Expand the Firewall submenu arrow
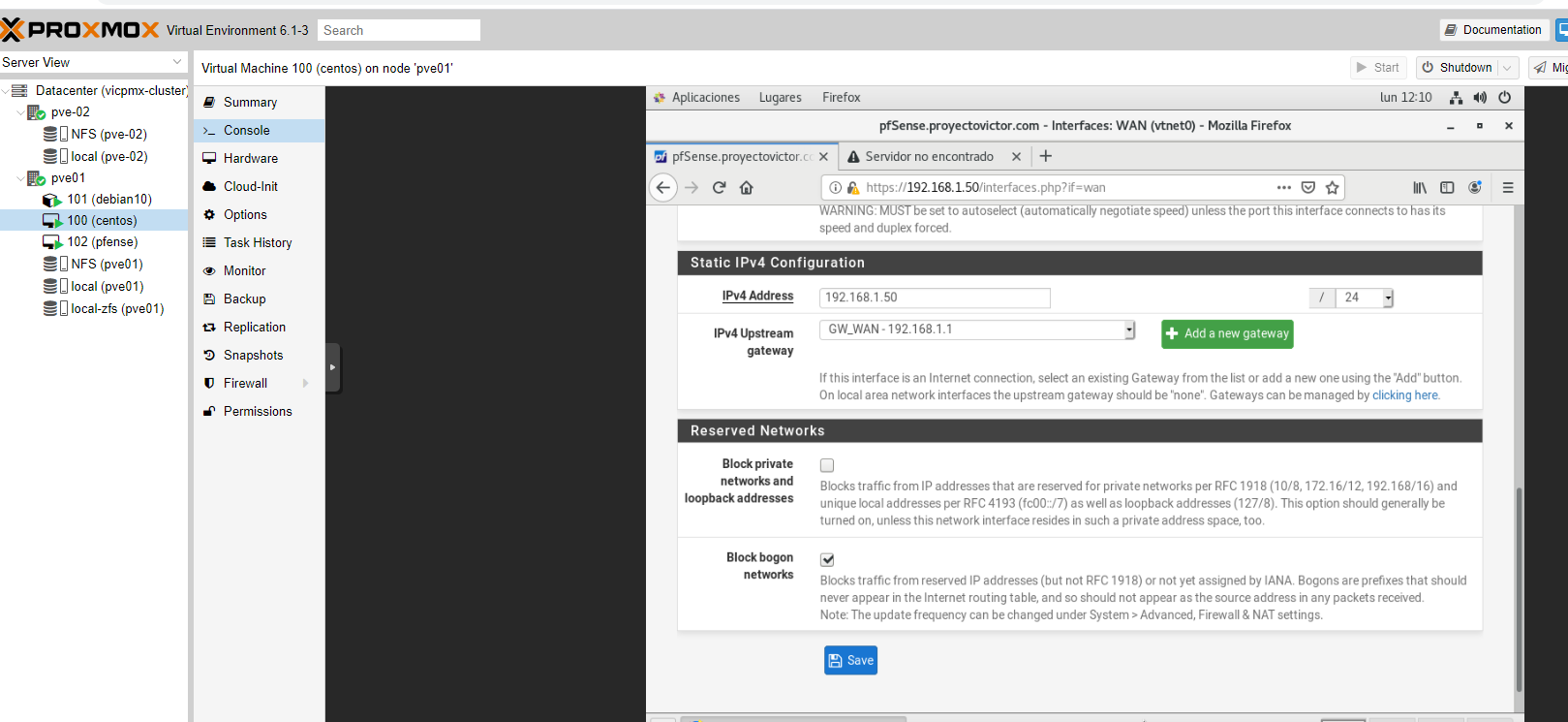 (x=306, y=384)
